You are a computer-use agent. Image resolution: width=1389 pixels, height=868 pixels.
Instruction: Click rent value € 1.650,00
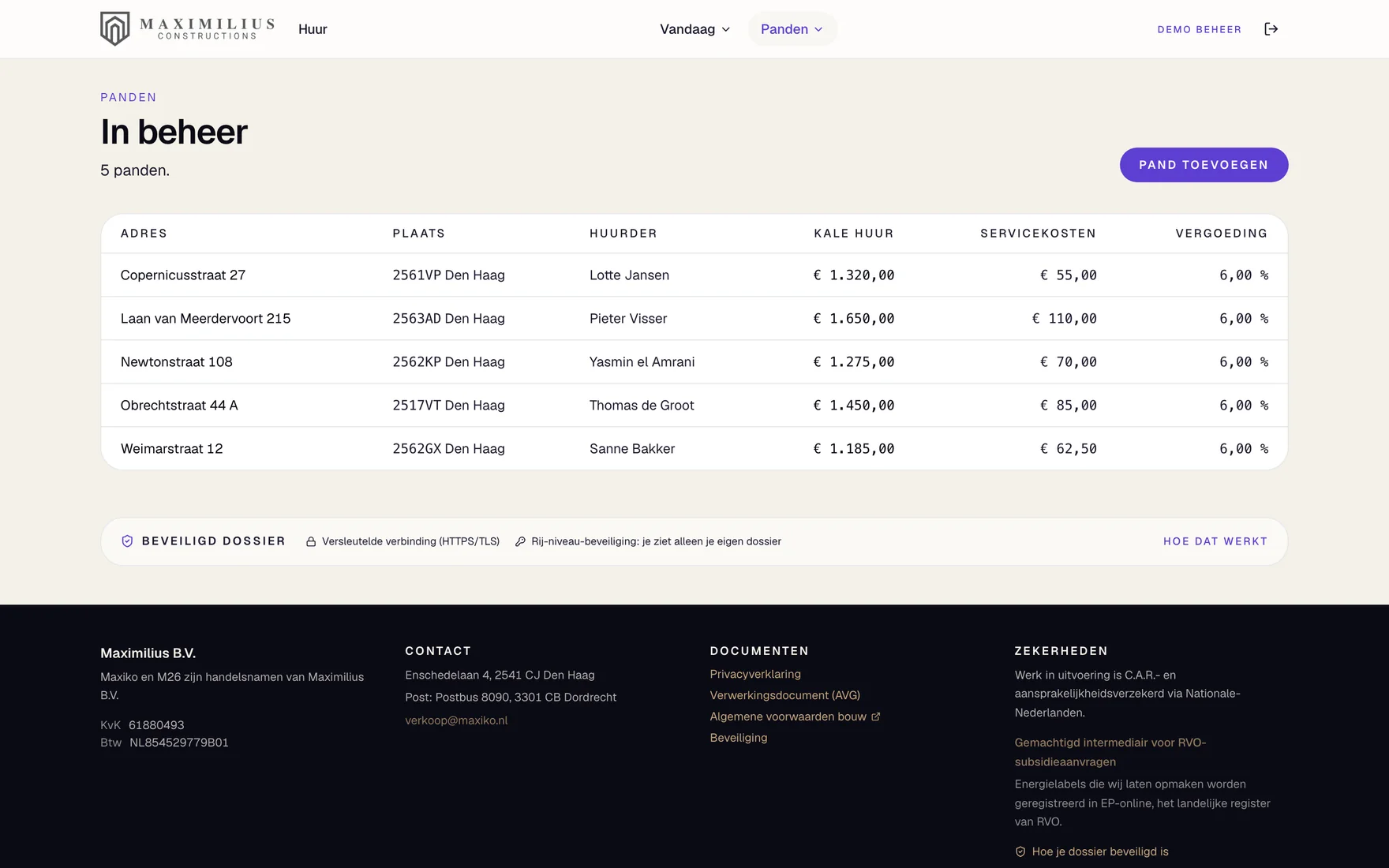click(854, 319)
